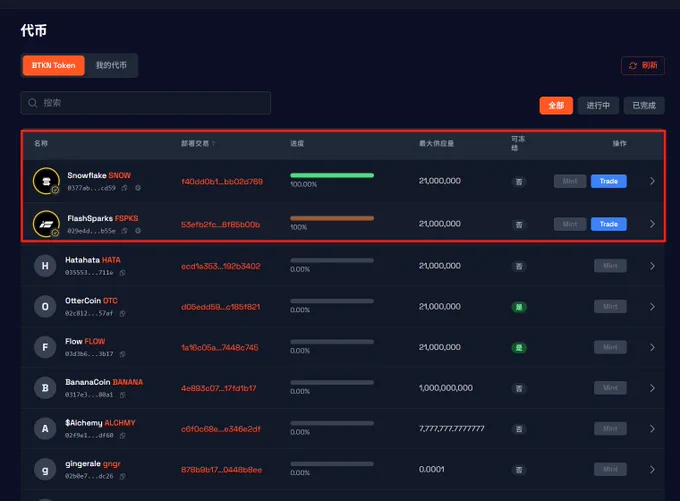
Task: Open deploy transaction c6f0c68e...e346e2df
Action: [x=221, y=429]
